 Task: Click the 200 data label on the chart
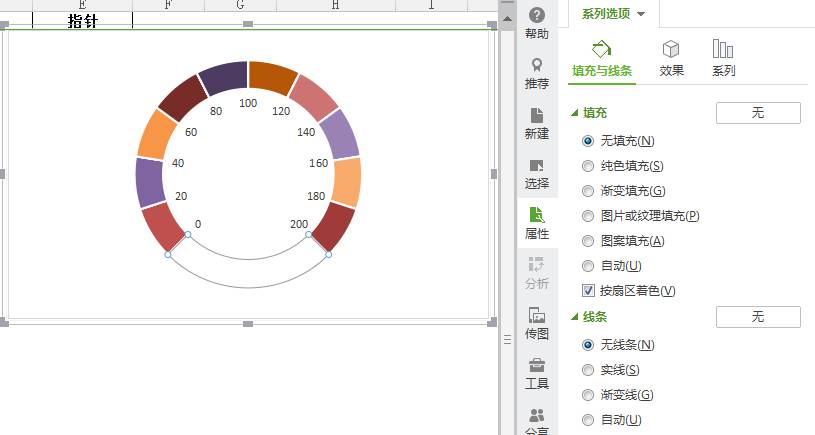tap(299, 224)
